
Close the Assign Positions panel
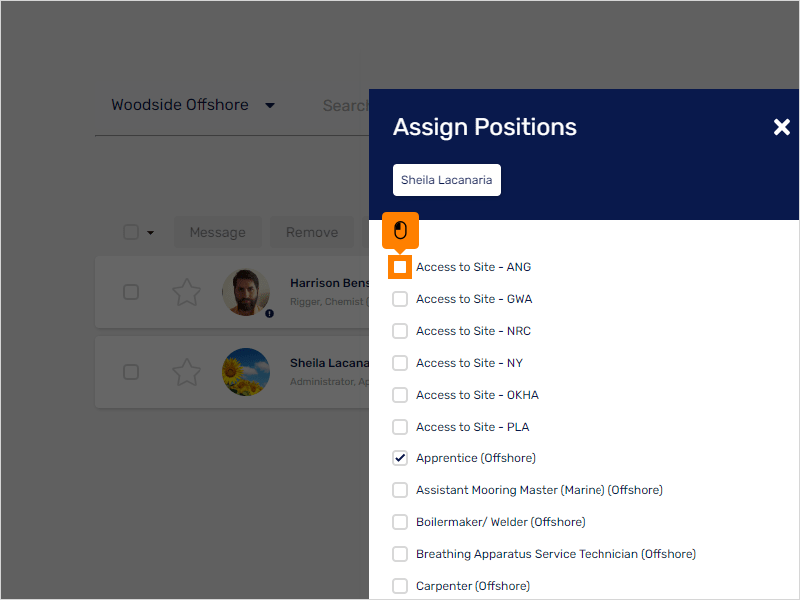coord(781,127)
